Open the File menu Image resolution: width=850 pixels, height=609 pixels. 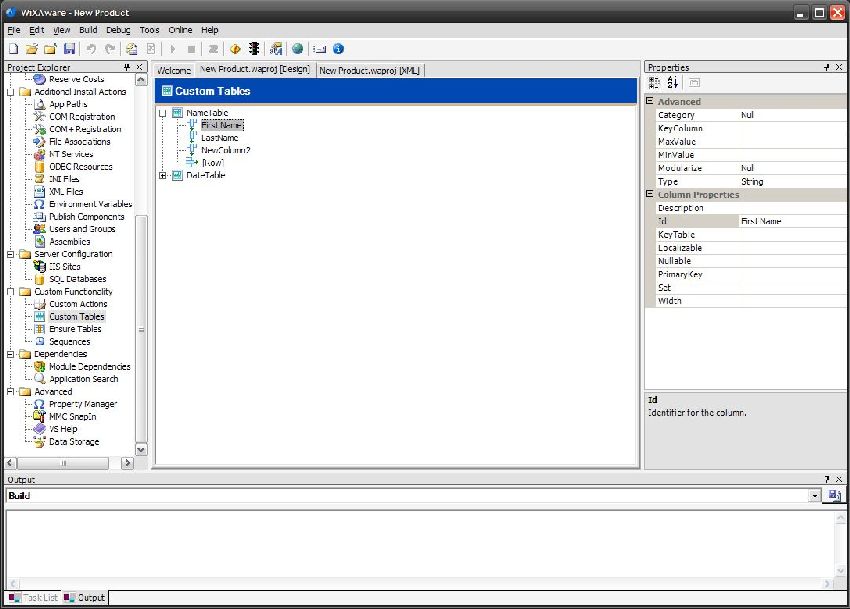[14, 30]
